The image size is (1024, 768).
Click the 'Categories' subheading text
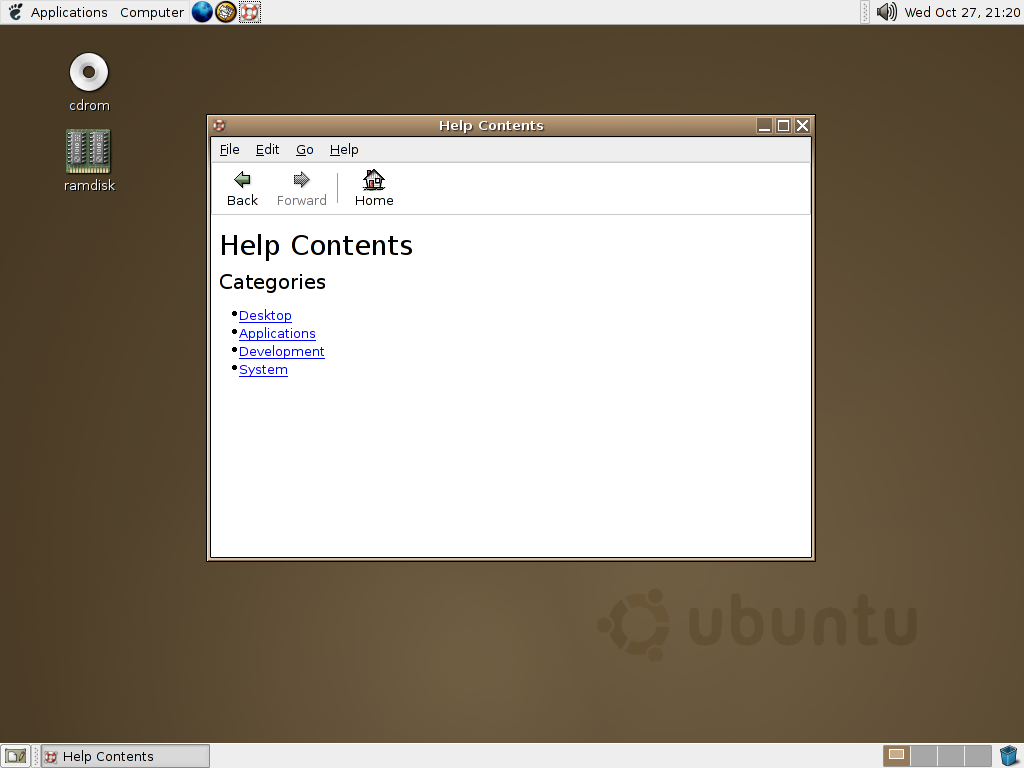click(x=272, y=282)
